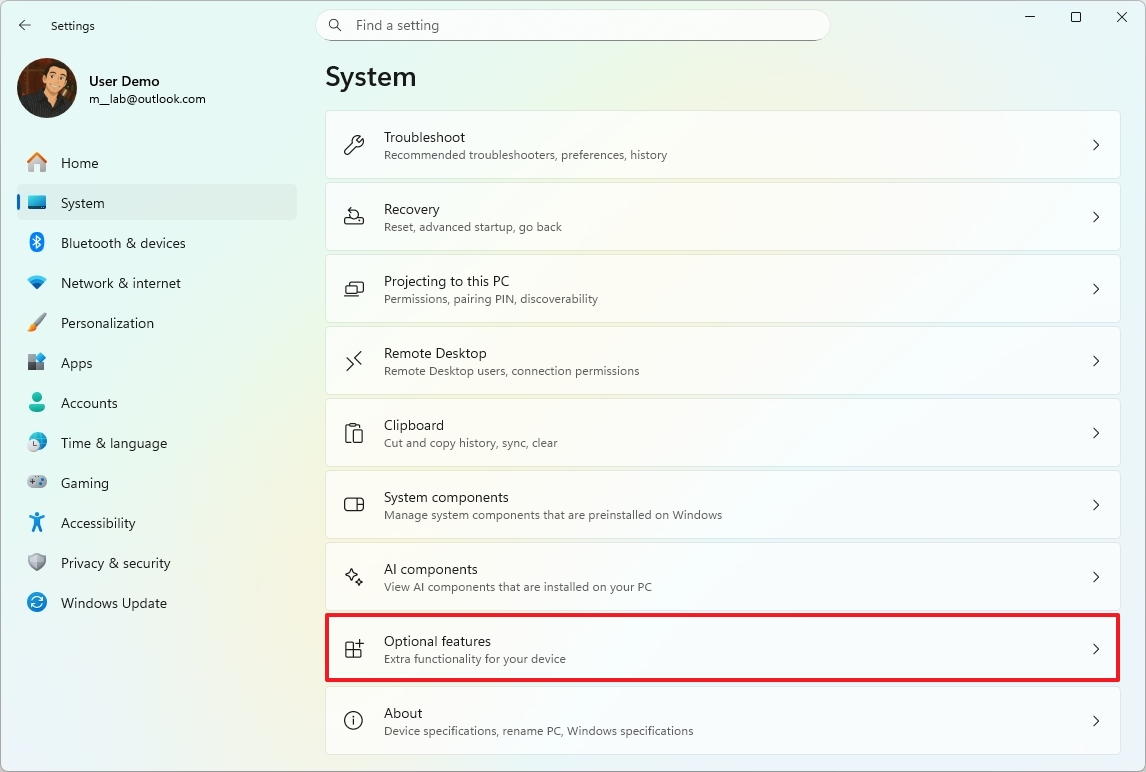
Task: Click the search magnifier icon
Action: click(336, 25)
